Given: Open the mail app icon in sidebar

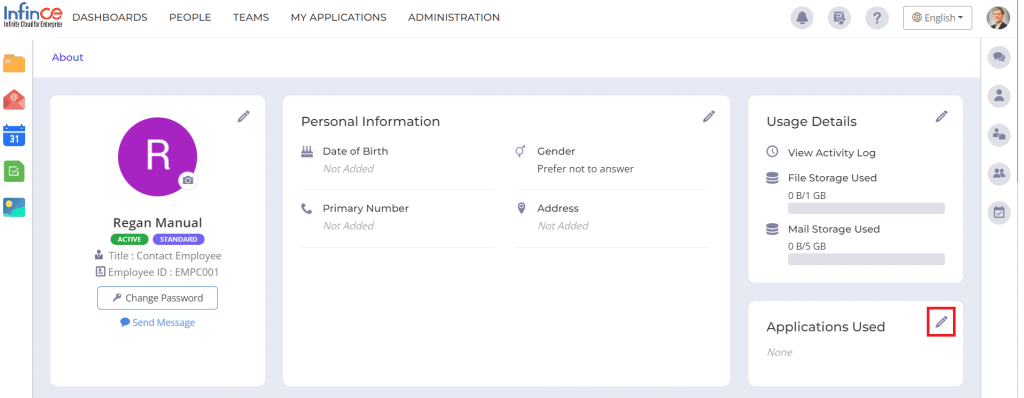Looking at the screenshot, I should [14, 99].
